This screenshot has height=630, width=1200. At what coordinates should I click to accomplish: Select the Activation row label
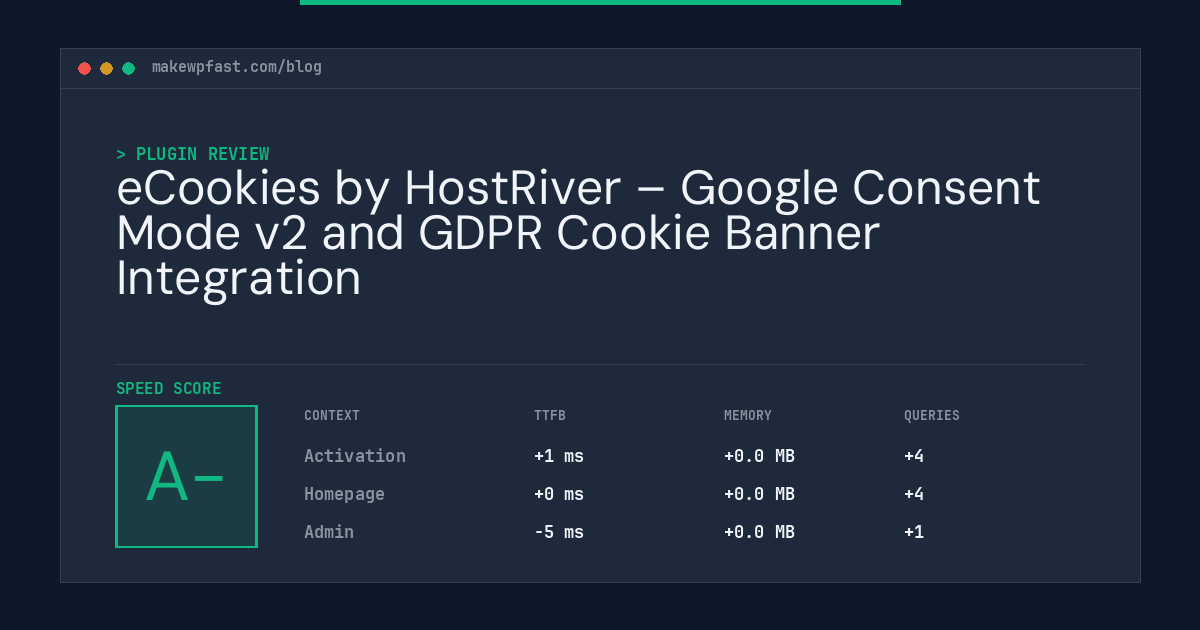[355, 456]
